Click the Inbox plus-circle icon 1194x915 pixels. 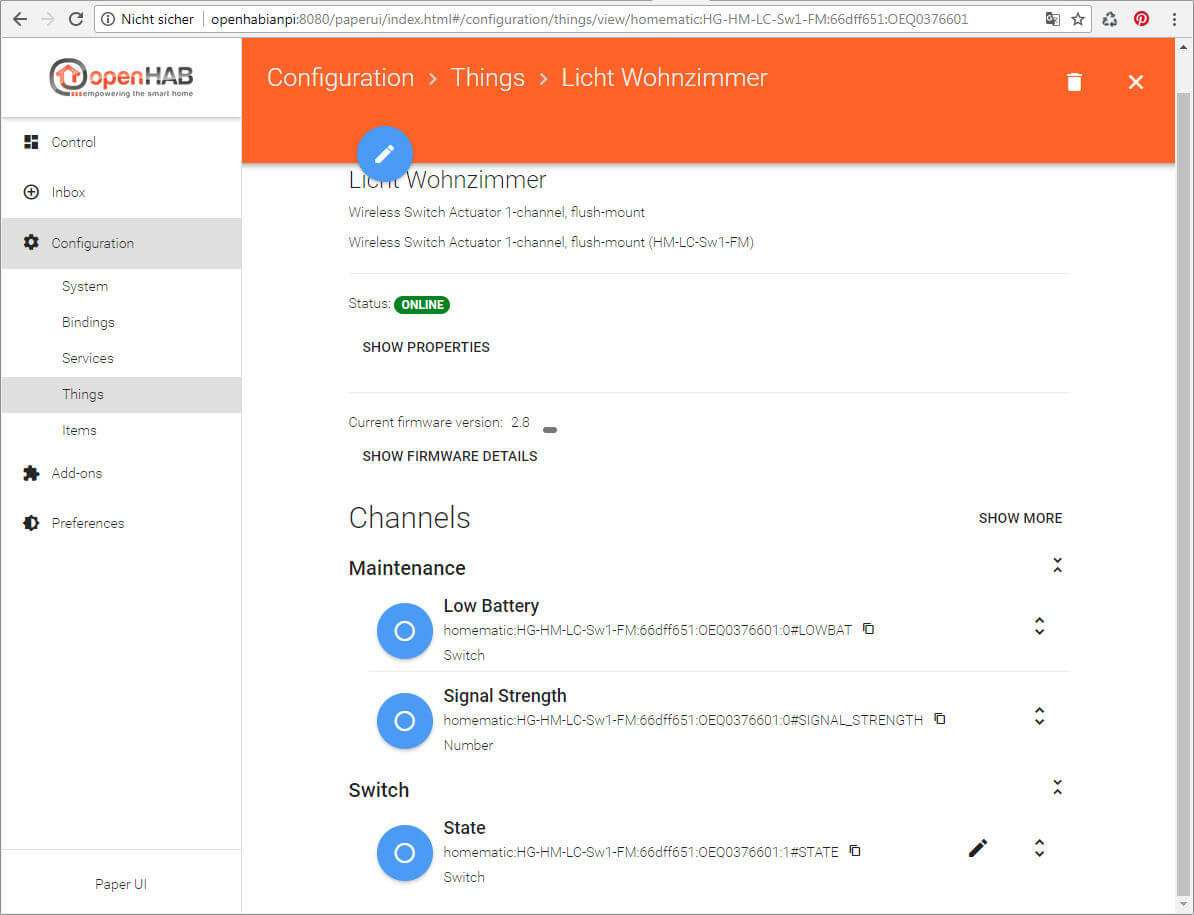tap(31, 192)
